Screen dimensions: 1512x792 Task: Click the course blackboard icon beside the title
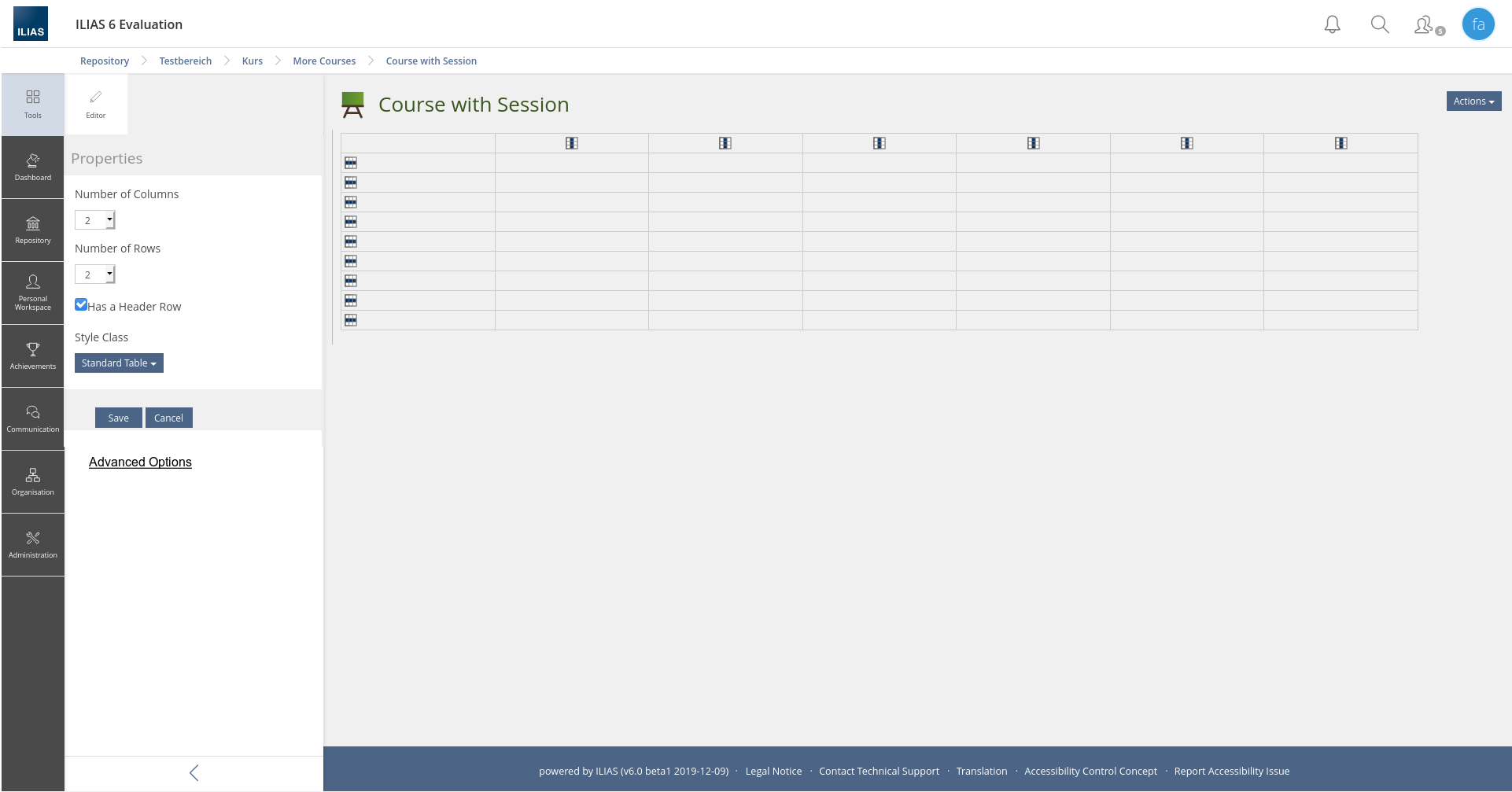pyautogui.click(x=352, y=105)
